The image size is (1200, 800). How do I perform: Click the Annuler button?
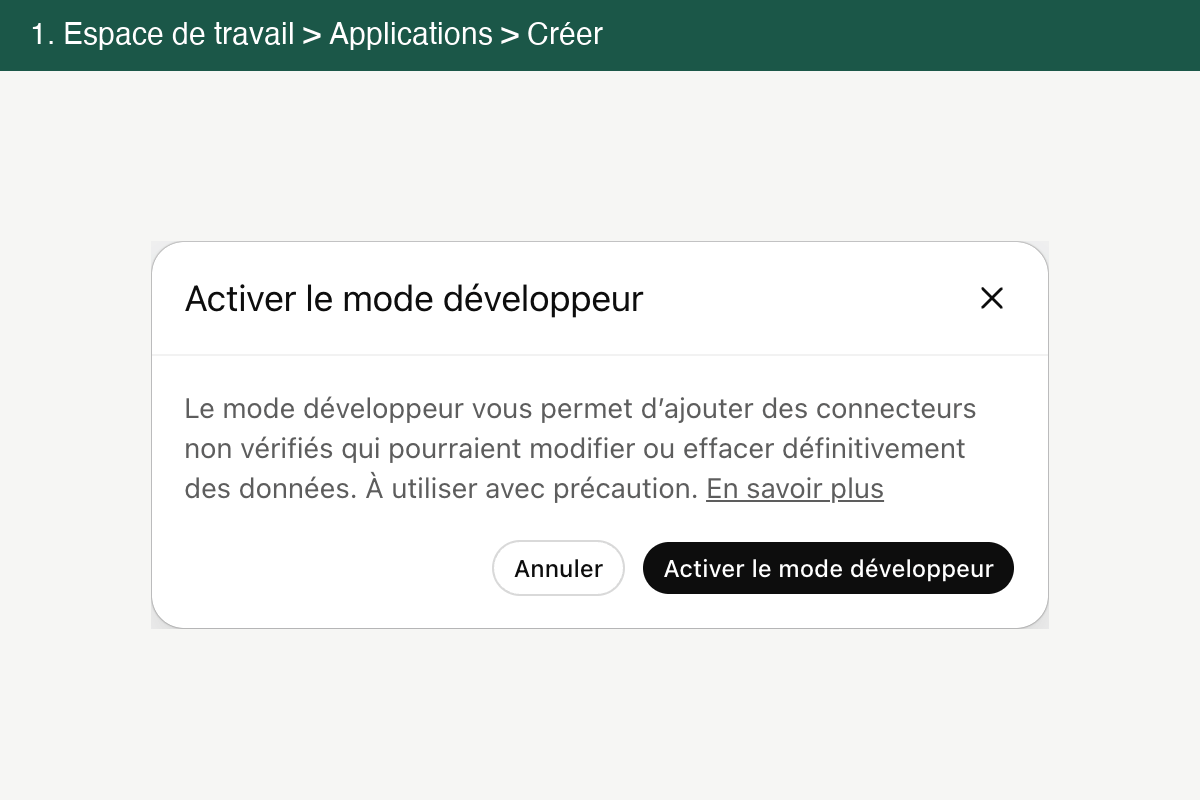[x=558, y=568]
